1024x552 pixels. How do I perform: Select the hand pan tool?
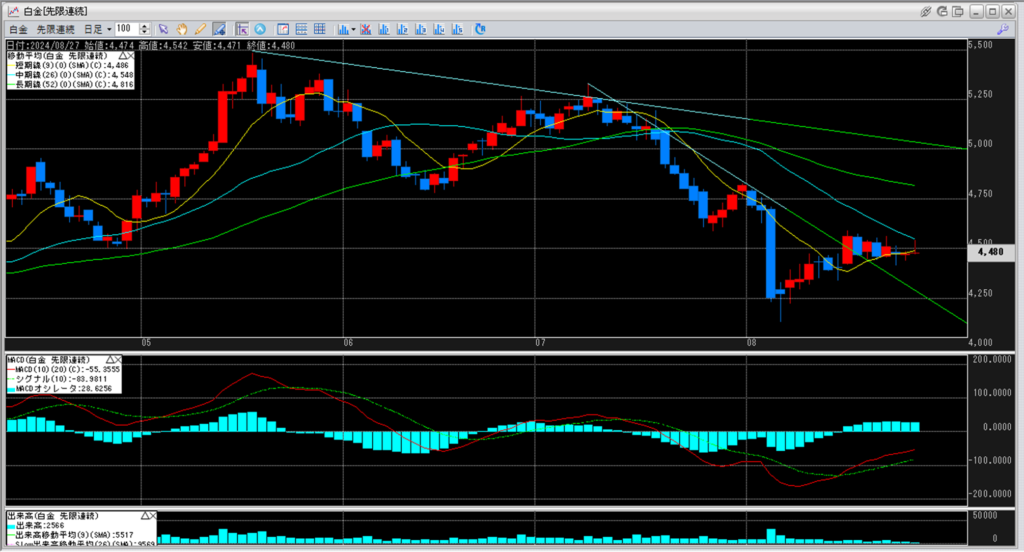[182, 29]
